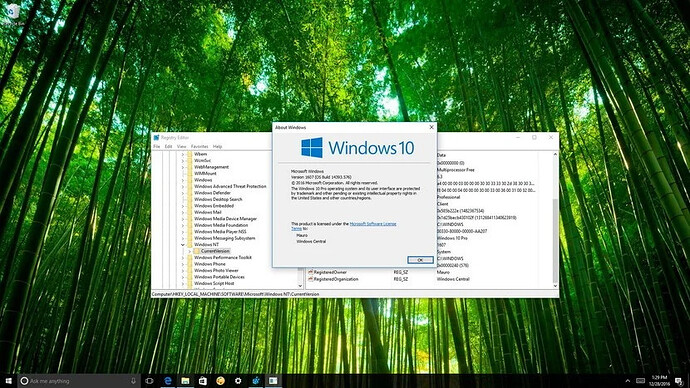690x388 pixels.
Task: Collapse the Windows NT key
Action: click(183, 245)
